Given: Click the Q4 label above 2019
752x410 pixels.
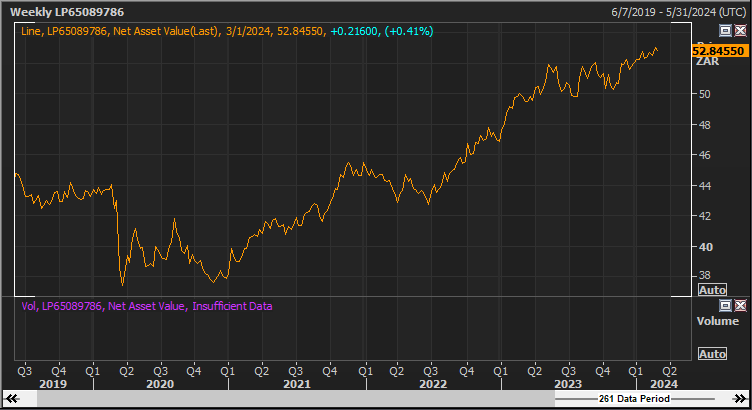Looking at the screenshot, I should pos(59,371).
